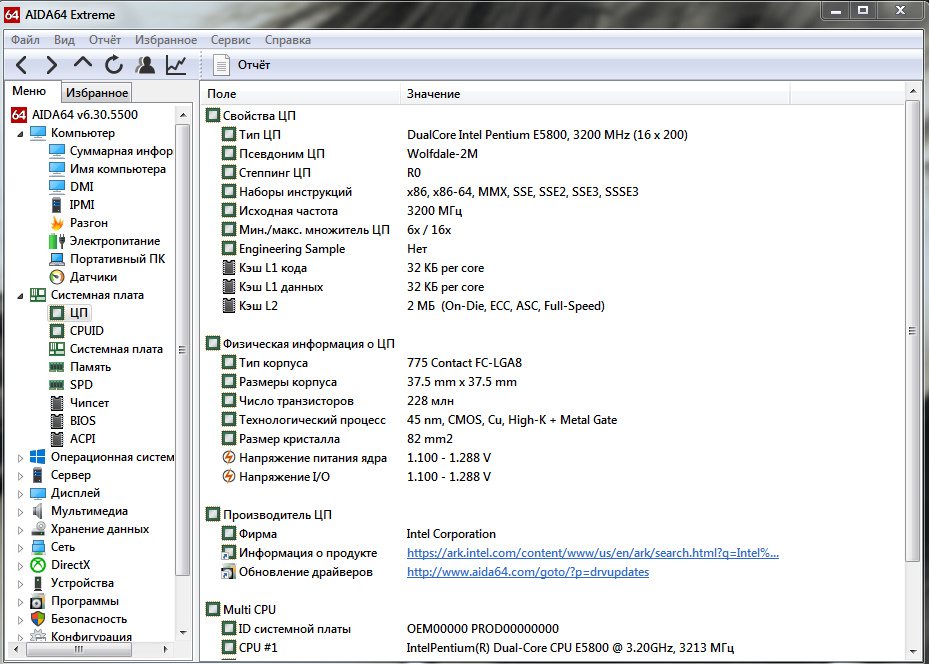This screenshot has width=929, height=664.
Task: Click the tree panel scroll right arrow
Action: pos(165,649)
